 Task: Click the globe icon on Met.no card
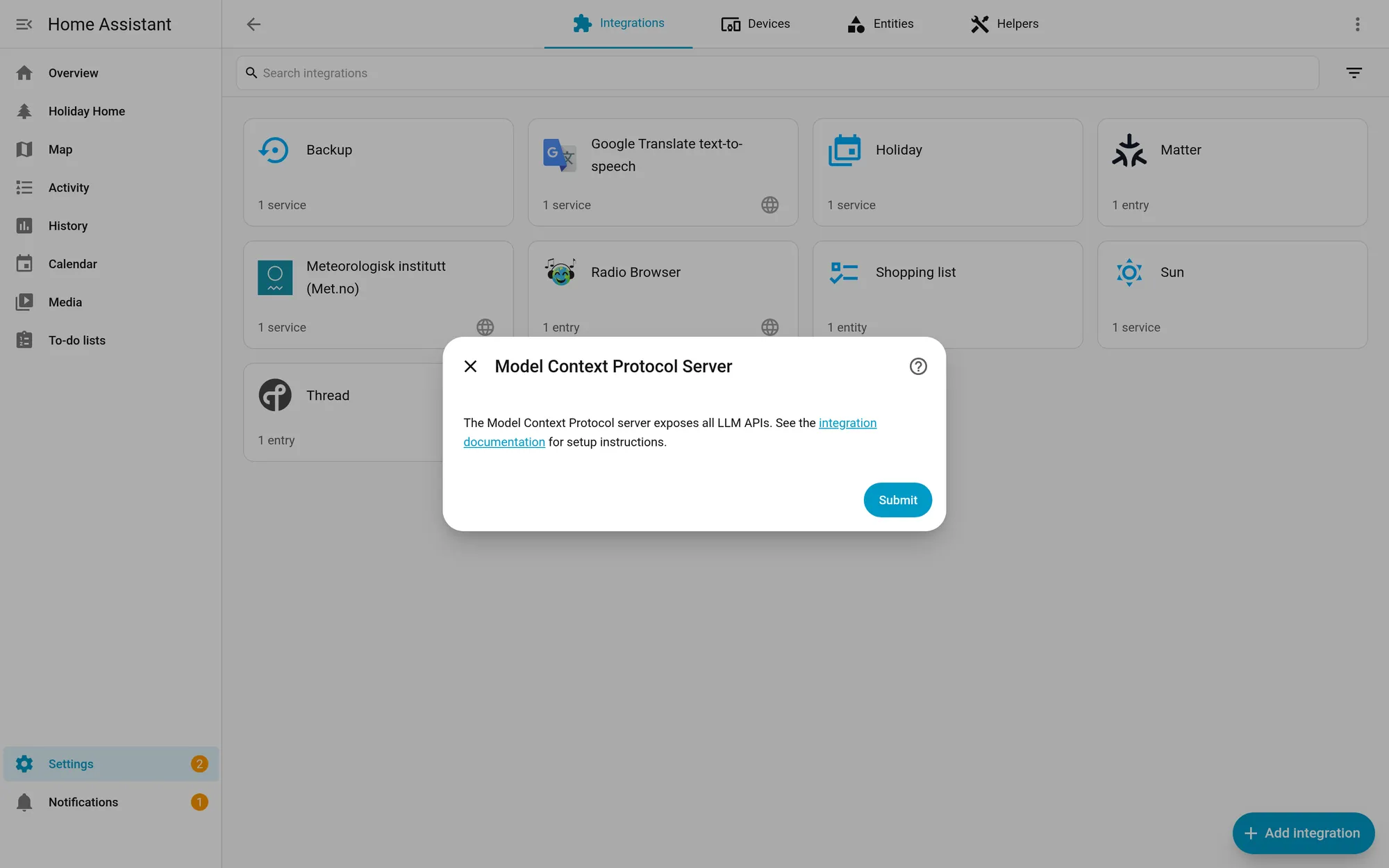[x=485, y=327]
